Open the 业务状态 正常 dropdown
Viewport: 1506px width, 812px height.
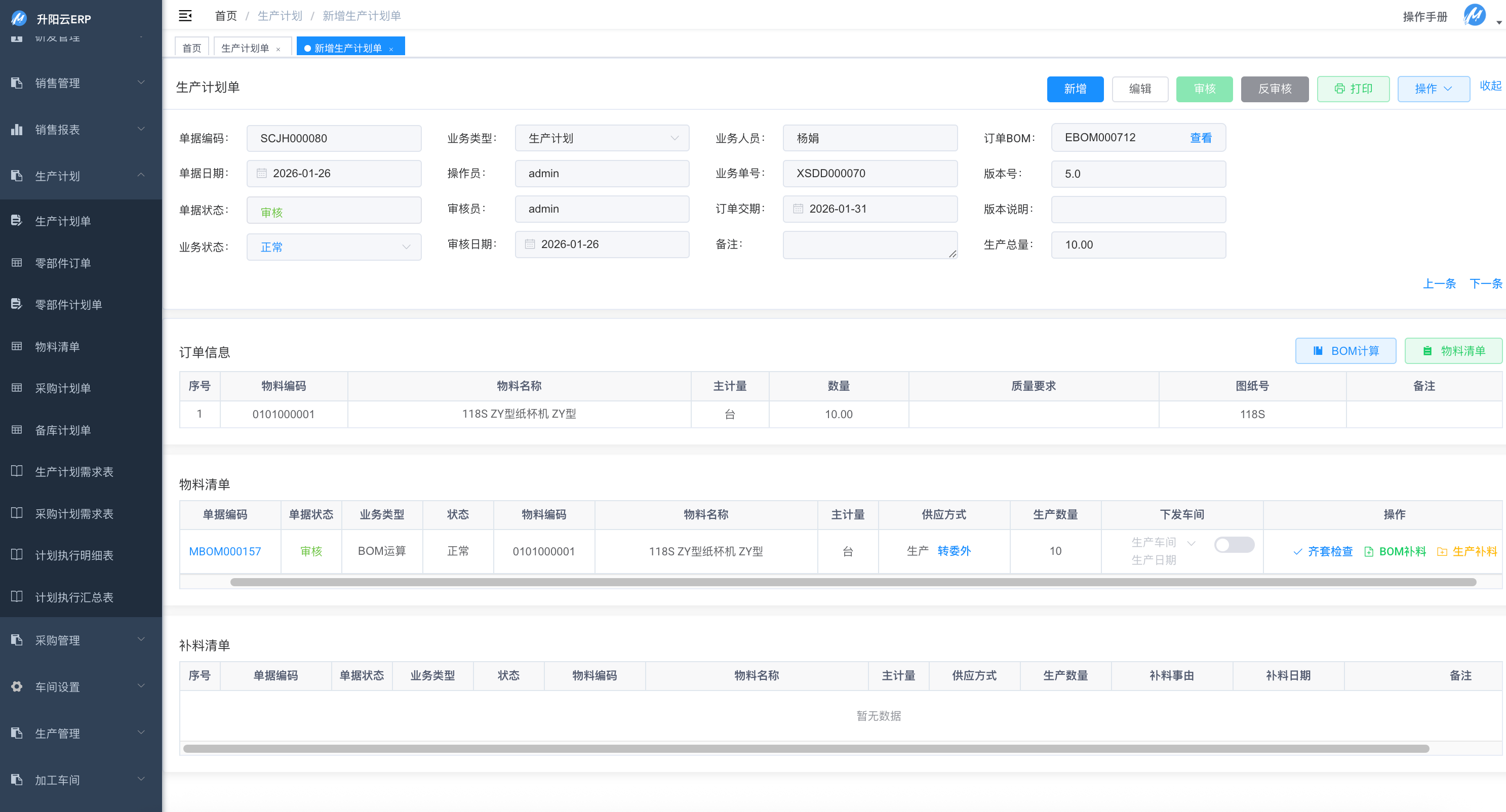point(334,247)
